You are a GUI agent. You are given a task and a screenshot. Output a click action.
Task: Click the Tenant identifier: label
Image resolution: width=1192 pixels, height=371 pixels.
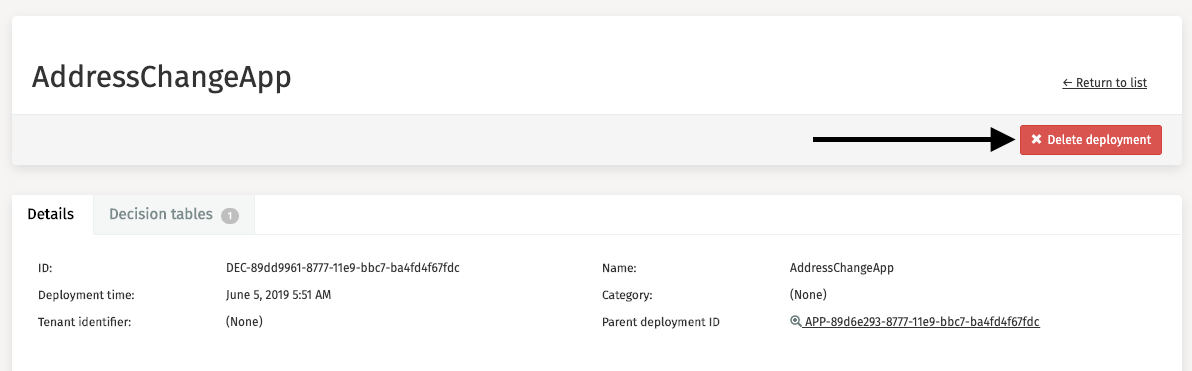pos(84,322)
